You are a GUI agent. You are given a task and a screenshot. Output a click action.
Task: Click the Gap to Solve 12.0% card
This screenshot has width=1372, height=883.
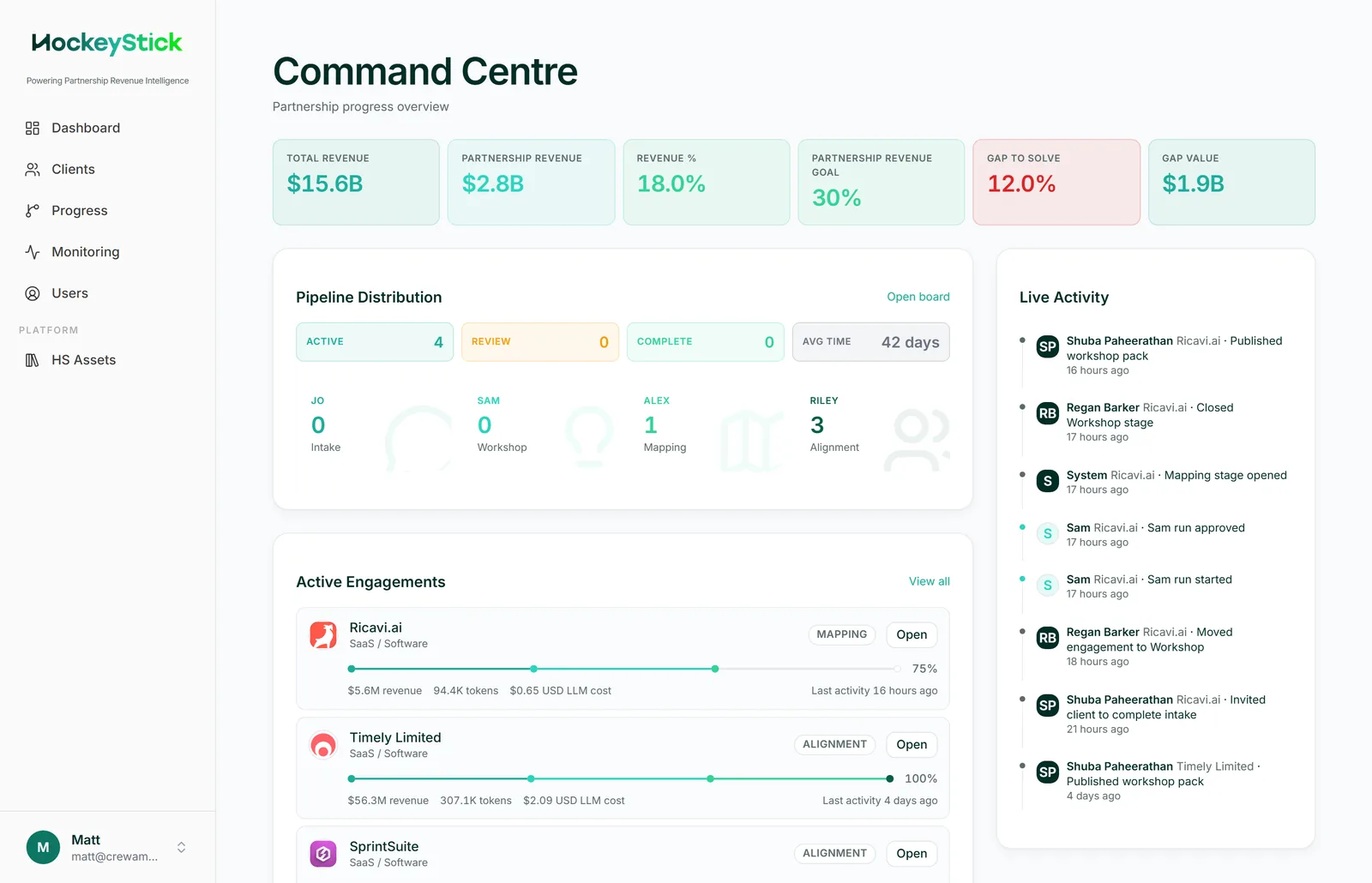click(x=1056, y=183)
